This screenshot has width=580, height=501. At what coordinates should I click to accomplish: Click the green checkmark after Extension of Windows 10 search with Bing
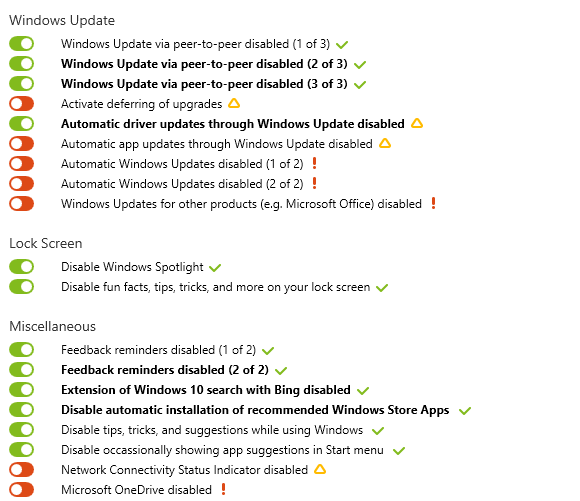click(363, 390)
